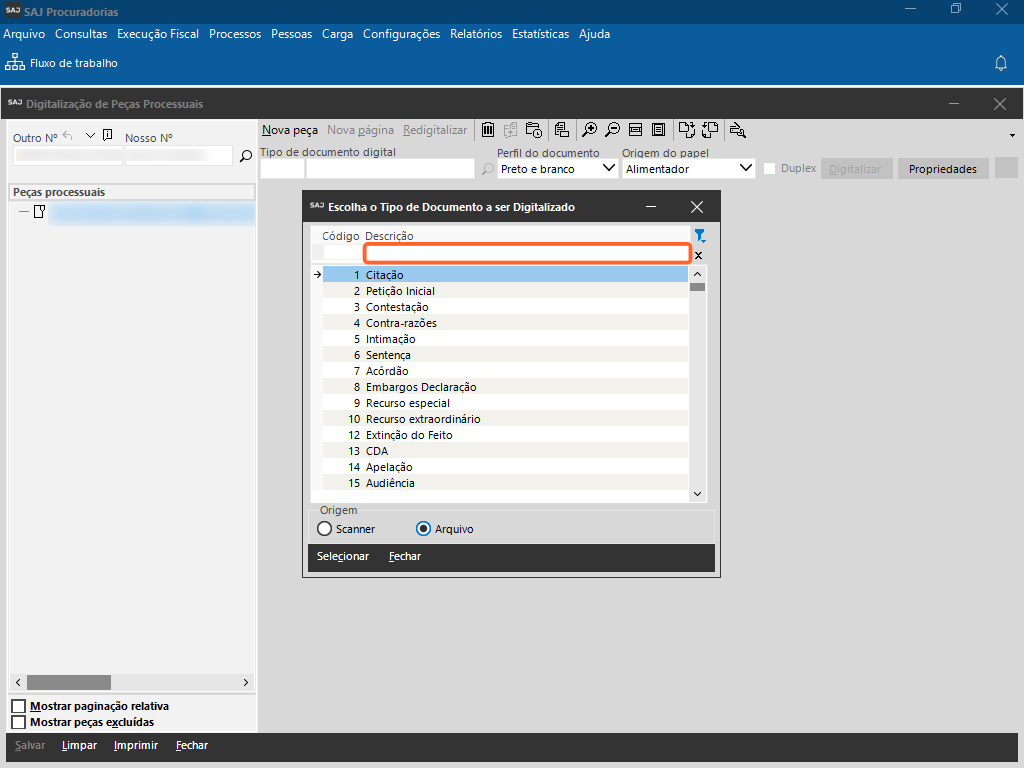The height and width of the screenshot is (768, 1024).
Task: Check Mostrar peças excluídas option
Action: click(18, 722)
